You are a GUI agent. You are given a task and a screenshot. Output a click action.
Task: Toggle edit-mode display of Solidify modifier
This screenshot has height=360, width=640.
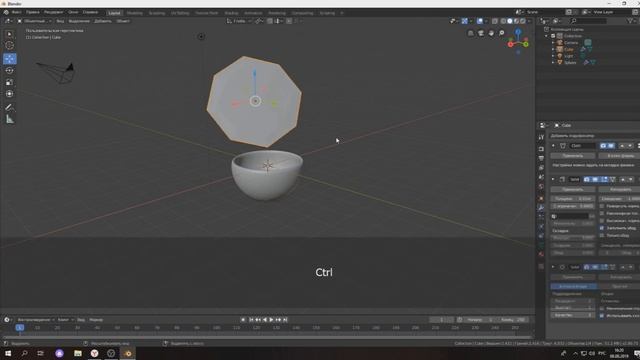pyautogui.click(x=604, y=180)
